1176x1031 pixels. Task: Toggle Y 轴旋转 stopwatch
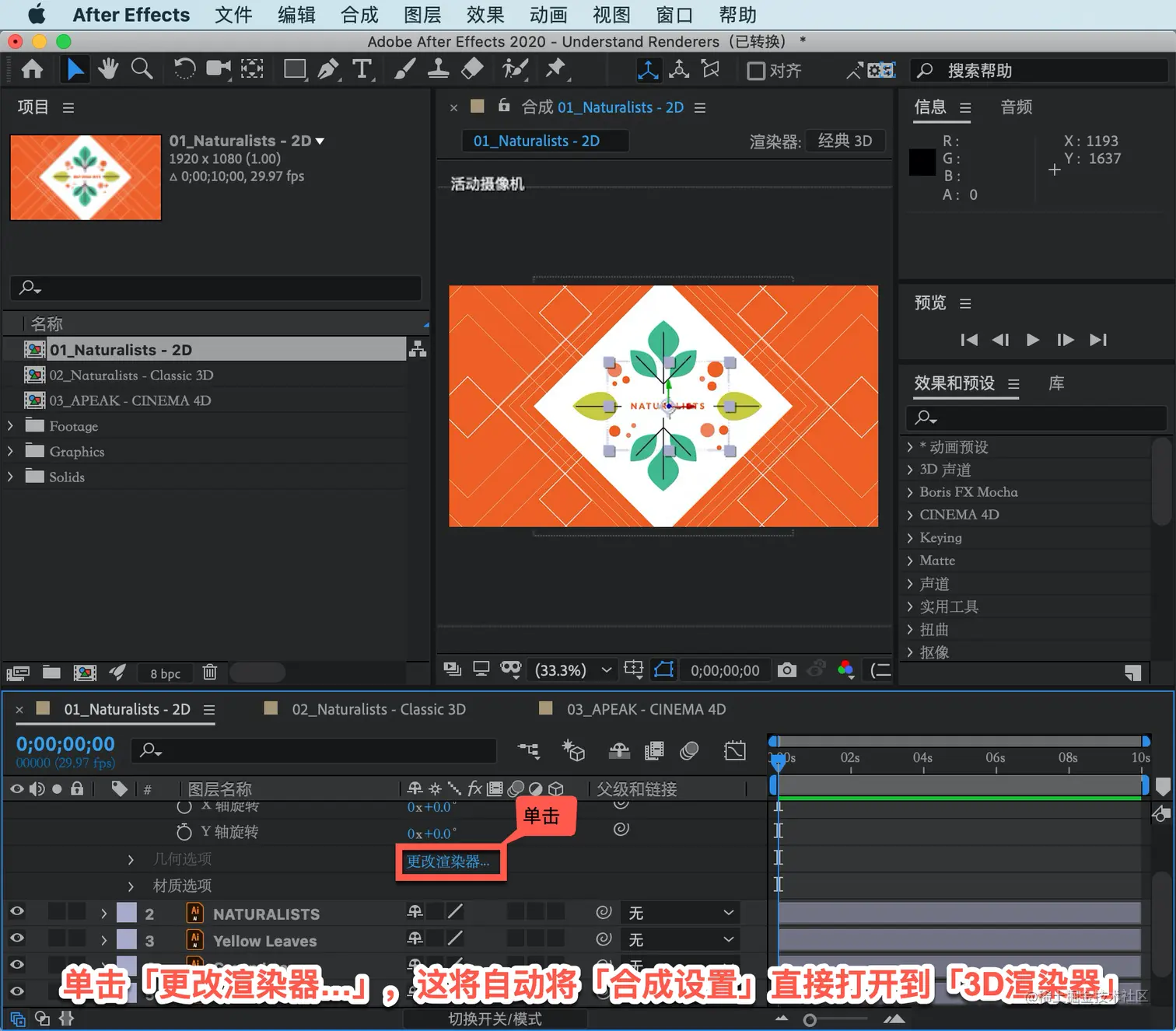click(x=184, y=832)
